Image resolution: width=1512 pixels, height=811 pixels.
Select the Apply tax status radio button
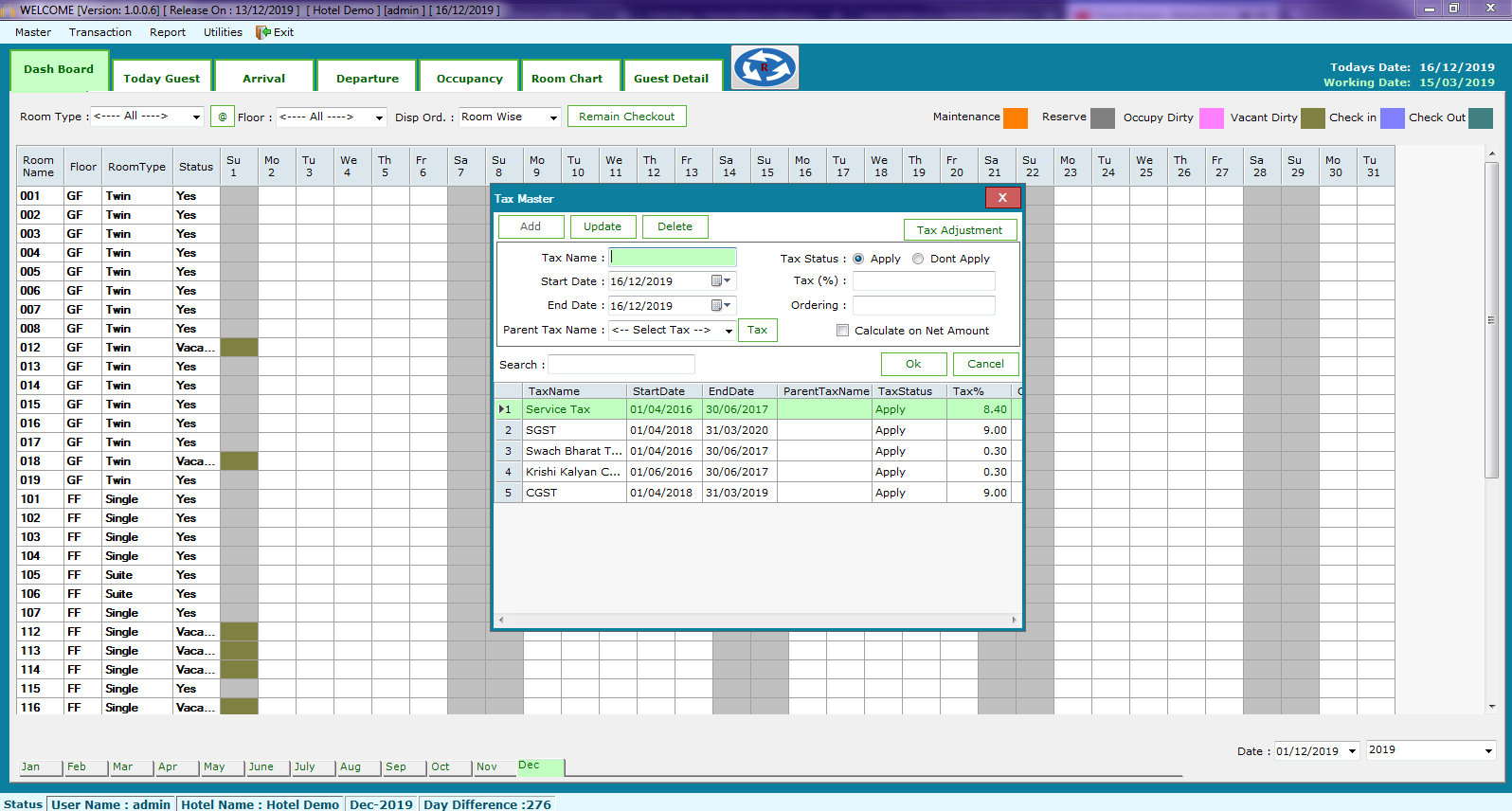point(858,259)
